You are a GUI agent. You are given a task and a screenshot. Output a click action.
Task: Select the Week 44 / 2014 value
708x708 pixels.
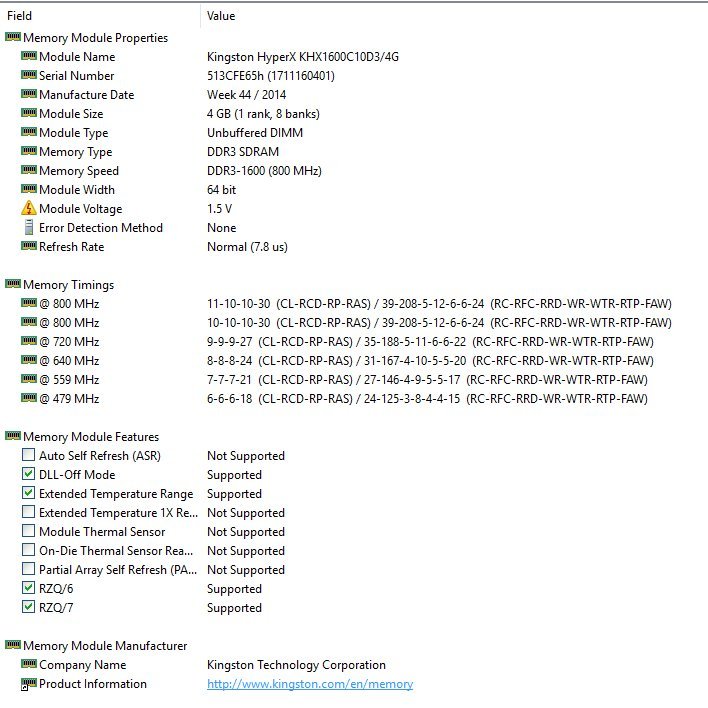tap(247, 94)
